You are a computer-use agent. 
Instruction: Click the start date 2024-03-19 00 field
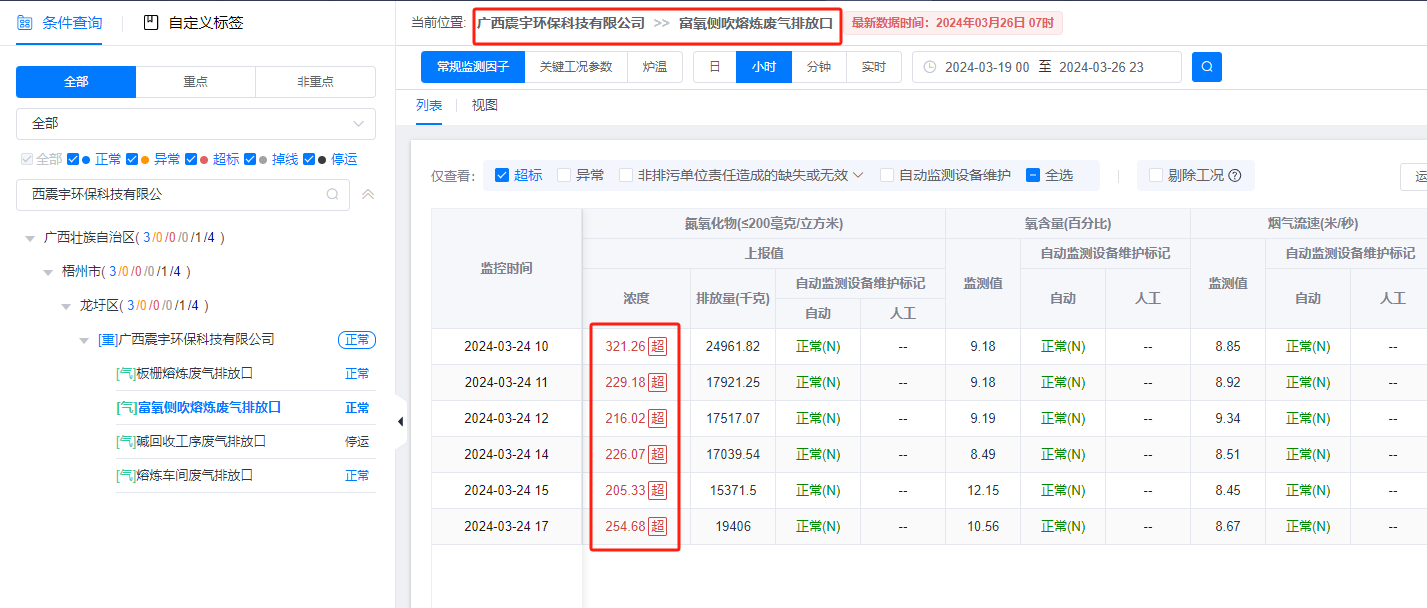[987, 67]
